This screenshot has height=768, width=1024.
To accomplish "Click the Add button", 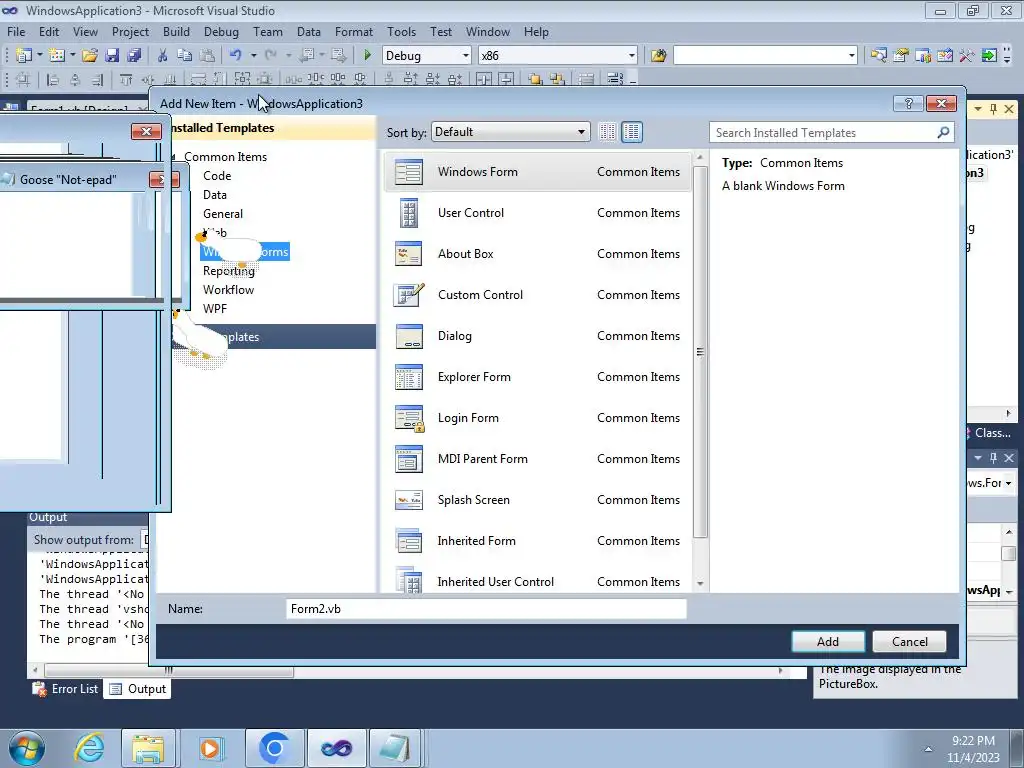I will 827,642.
